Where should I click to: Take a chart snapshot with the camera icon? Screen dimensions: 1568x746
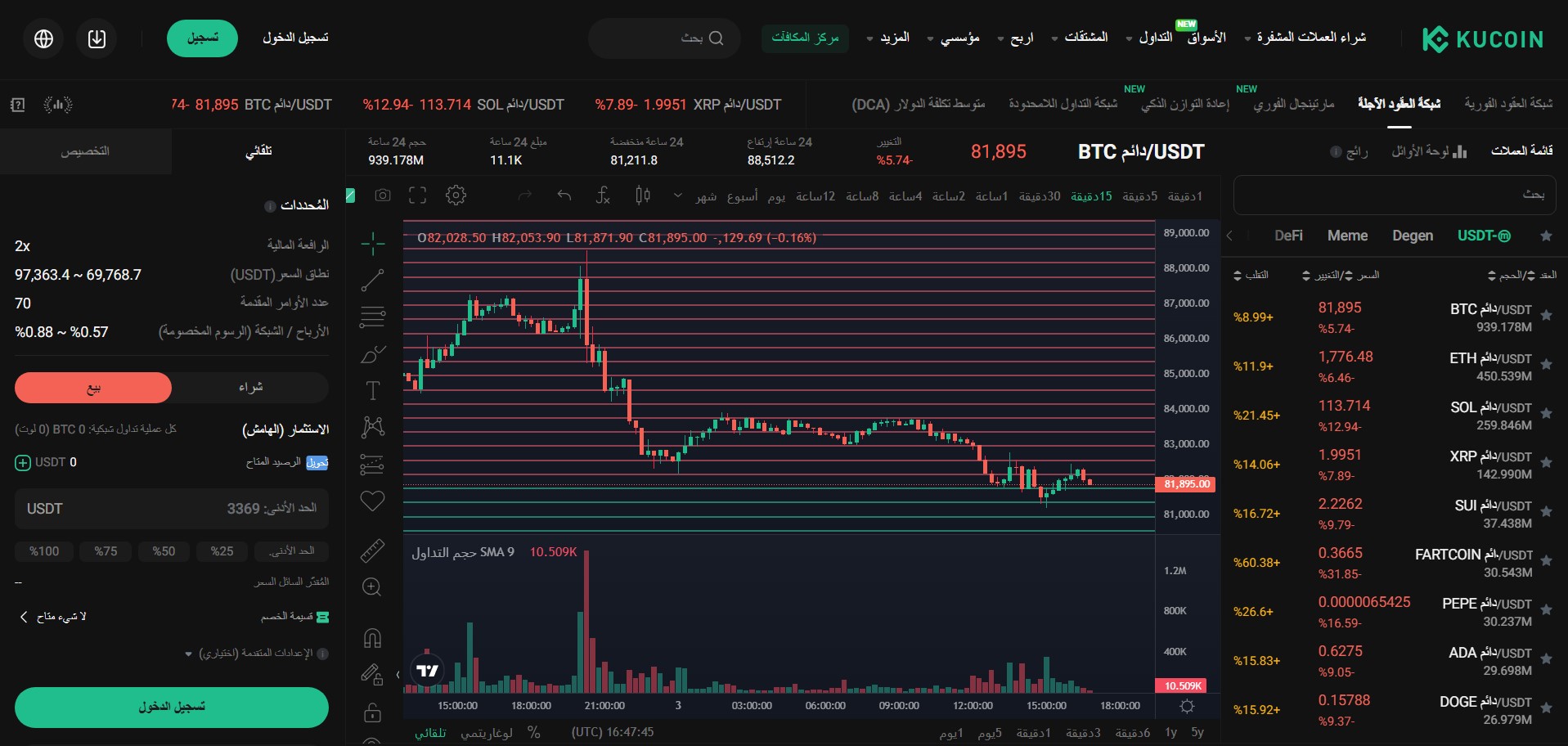pyautogui.click(x=383, y=195)
